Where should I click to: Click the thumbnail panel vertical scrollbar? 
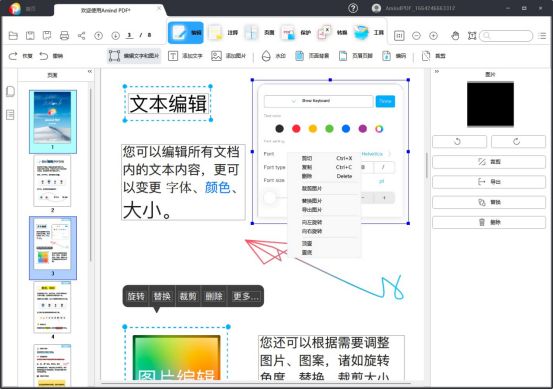tap(91, 175)
